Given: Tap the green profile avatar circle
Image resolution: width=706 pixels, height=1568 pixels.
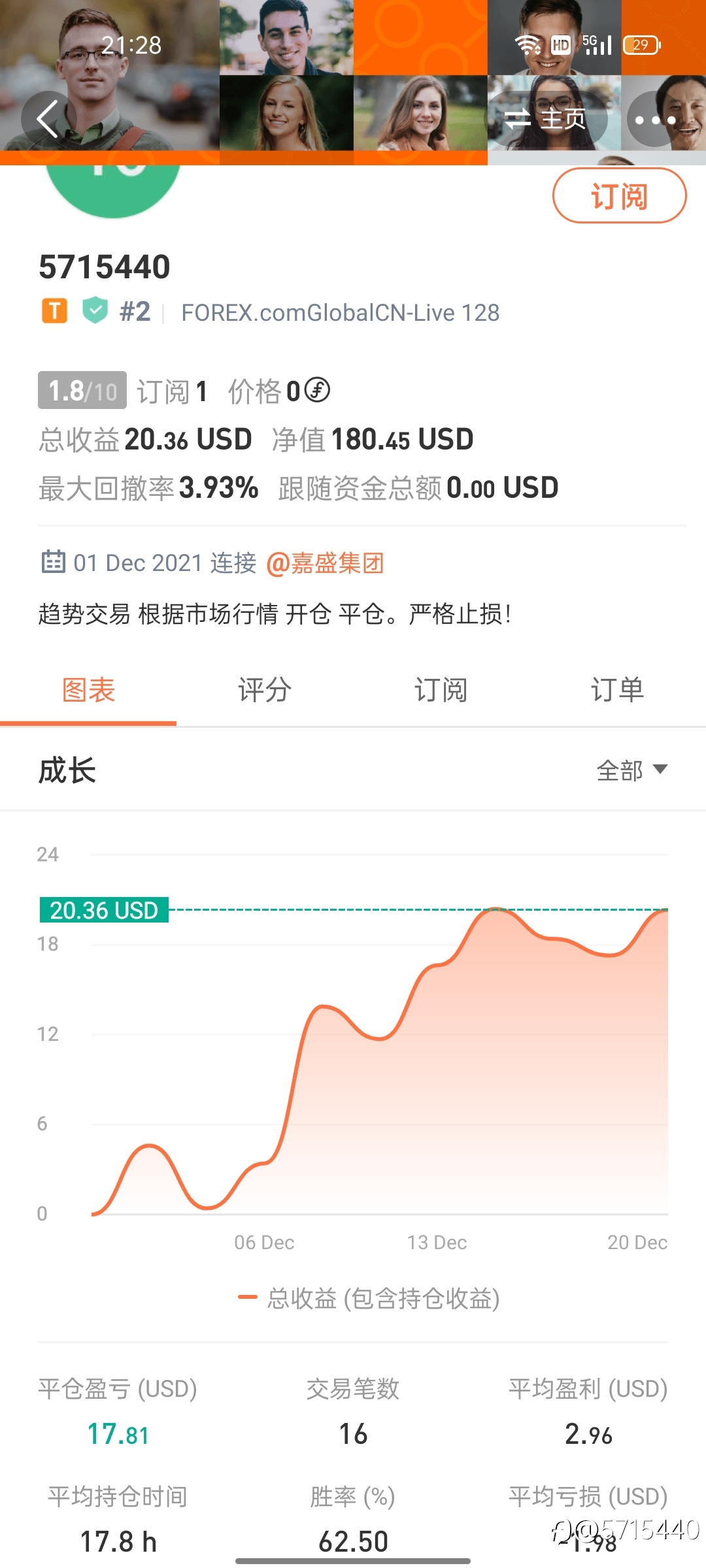Looking at the screenshot, I should click(x=113, y=190).
